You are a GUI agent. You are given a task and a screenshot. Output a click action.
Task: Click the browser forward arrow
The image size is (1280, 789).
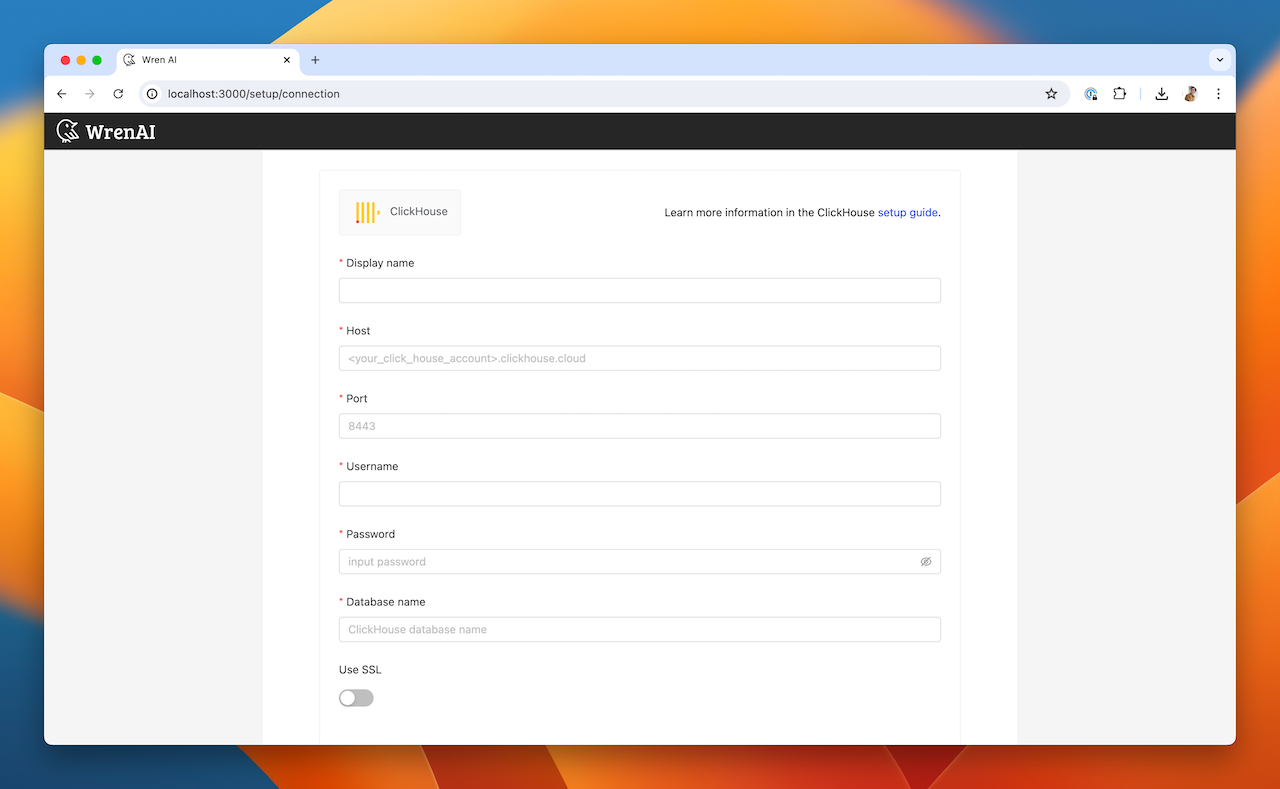pos(90,94)
